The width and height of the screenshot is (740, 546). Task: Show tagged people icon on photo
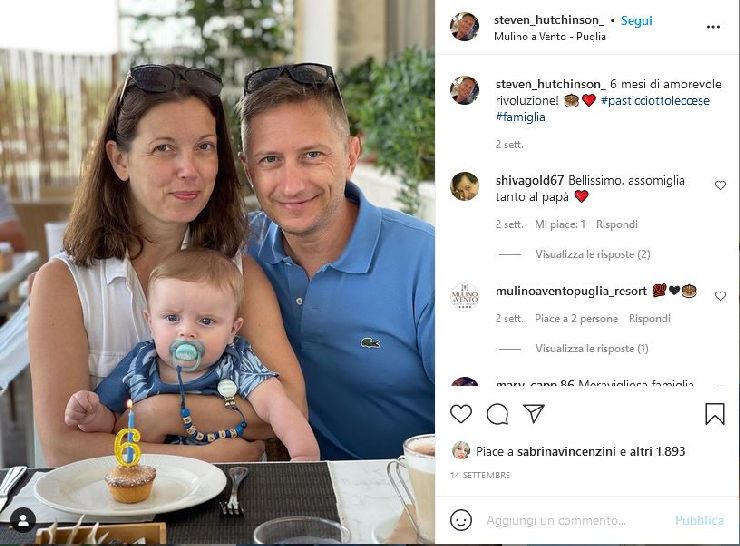coord(23,521)
